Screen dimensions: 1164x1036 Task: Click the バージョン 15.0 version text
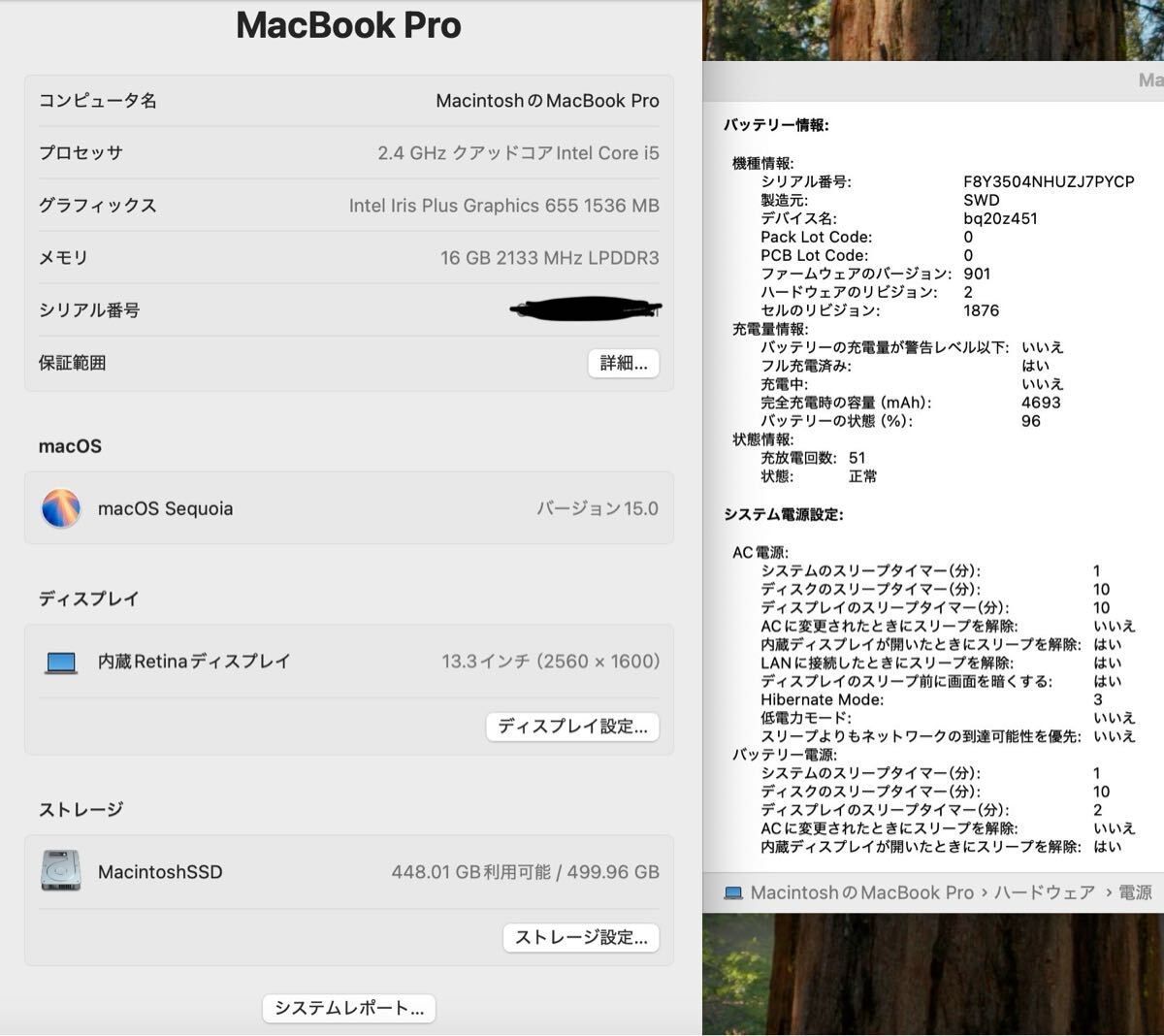598,509
